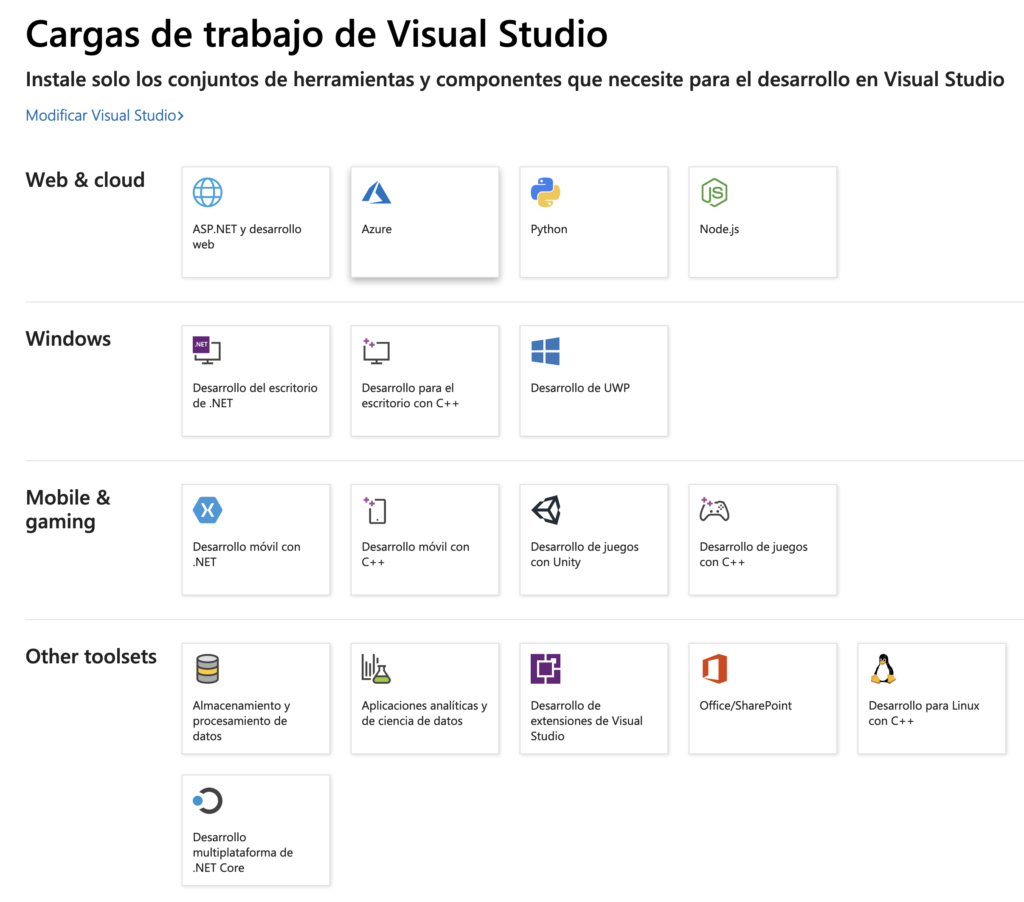1024x902 pixels.
Task: Select the Azure workload label
Action: click(x=377, y=229)
